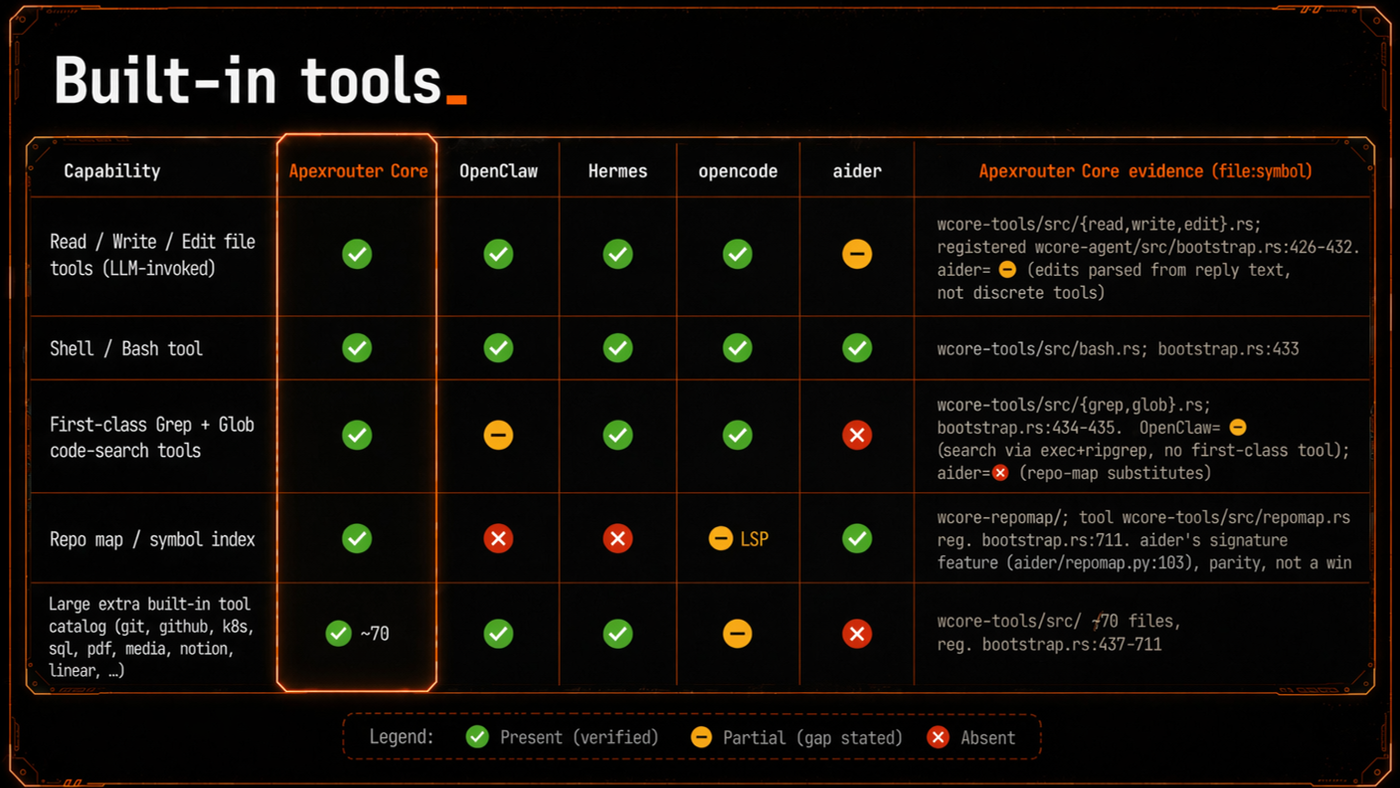1400x788 pixels.
Task: Click Hermes checkmark in Shell/Bash row
Action: pos(618,348)
